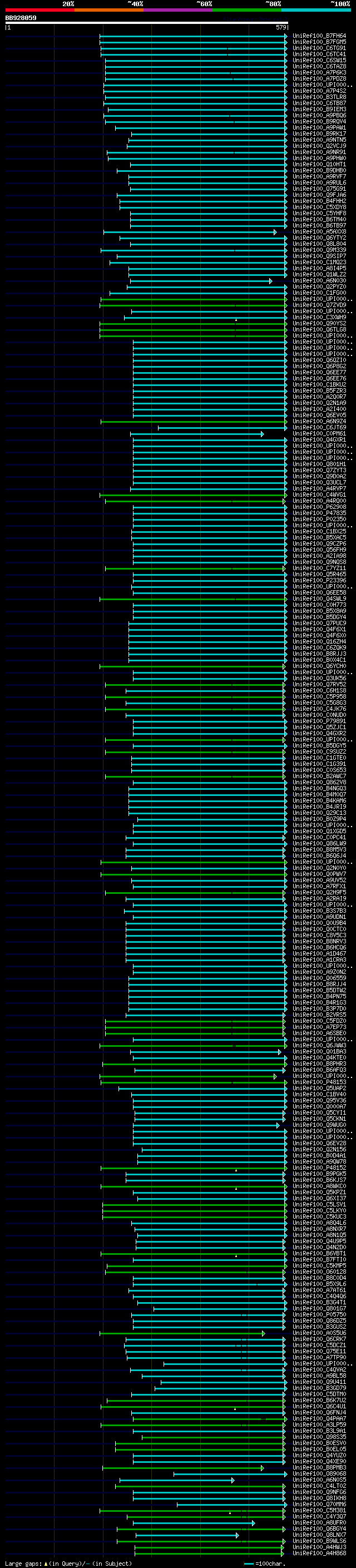Click the UniRef100_P62908 entry
This screenshot has width=356, height=1568.
pos(319,507)
